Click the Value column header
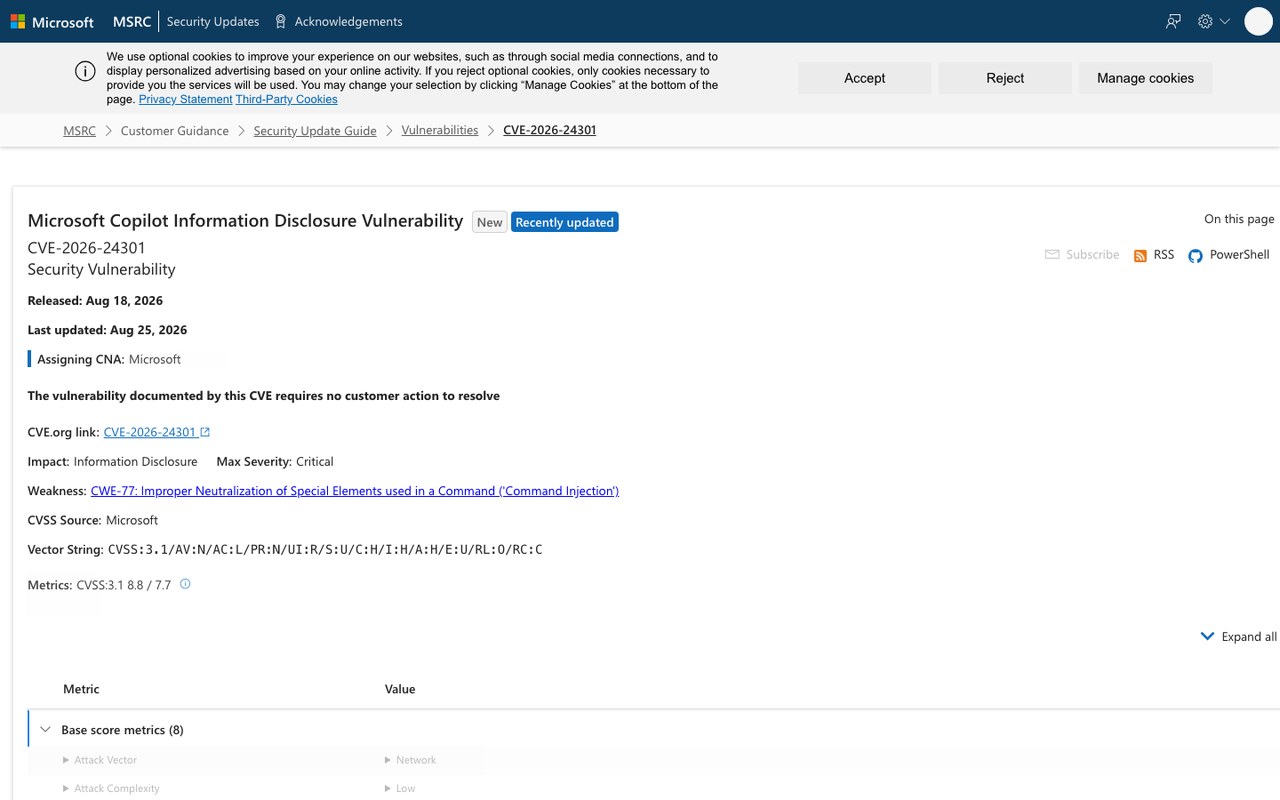 pyautogui.click(x=400, y=689)
